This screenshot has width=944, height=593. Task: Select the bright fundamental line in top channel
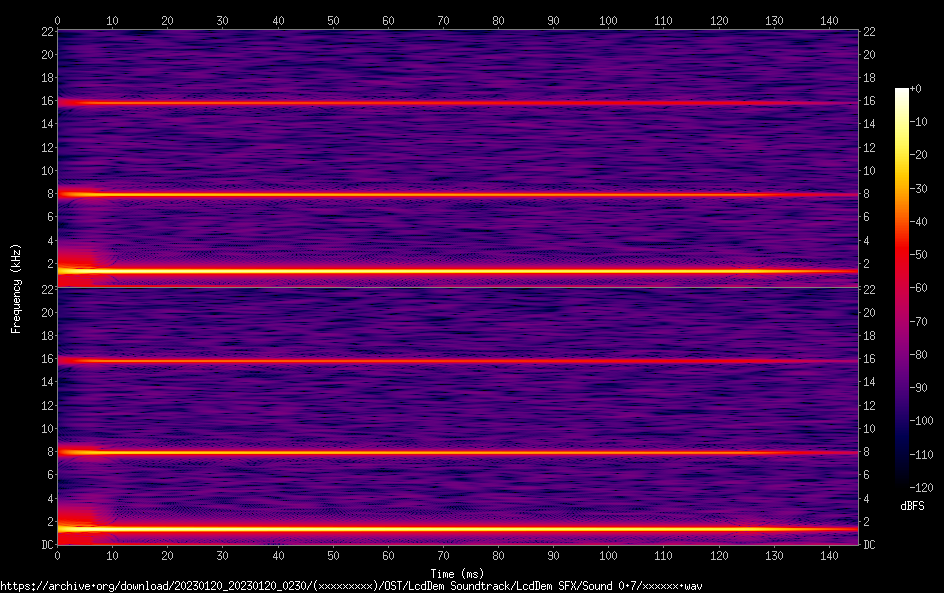(x=450, y=271)
